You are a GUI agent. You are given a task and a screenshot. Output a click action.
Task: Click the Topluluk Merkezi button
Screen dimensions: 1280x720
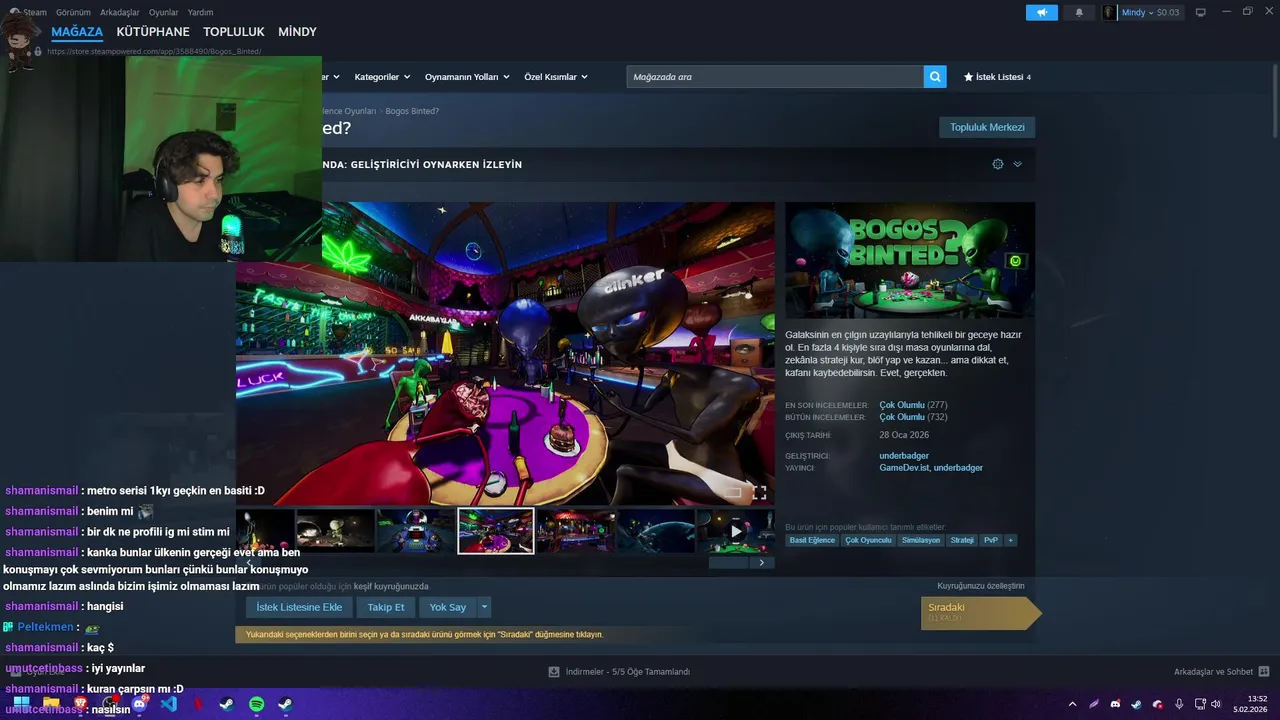[987, 127]
